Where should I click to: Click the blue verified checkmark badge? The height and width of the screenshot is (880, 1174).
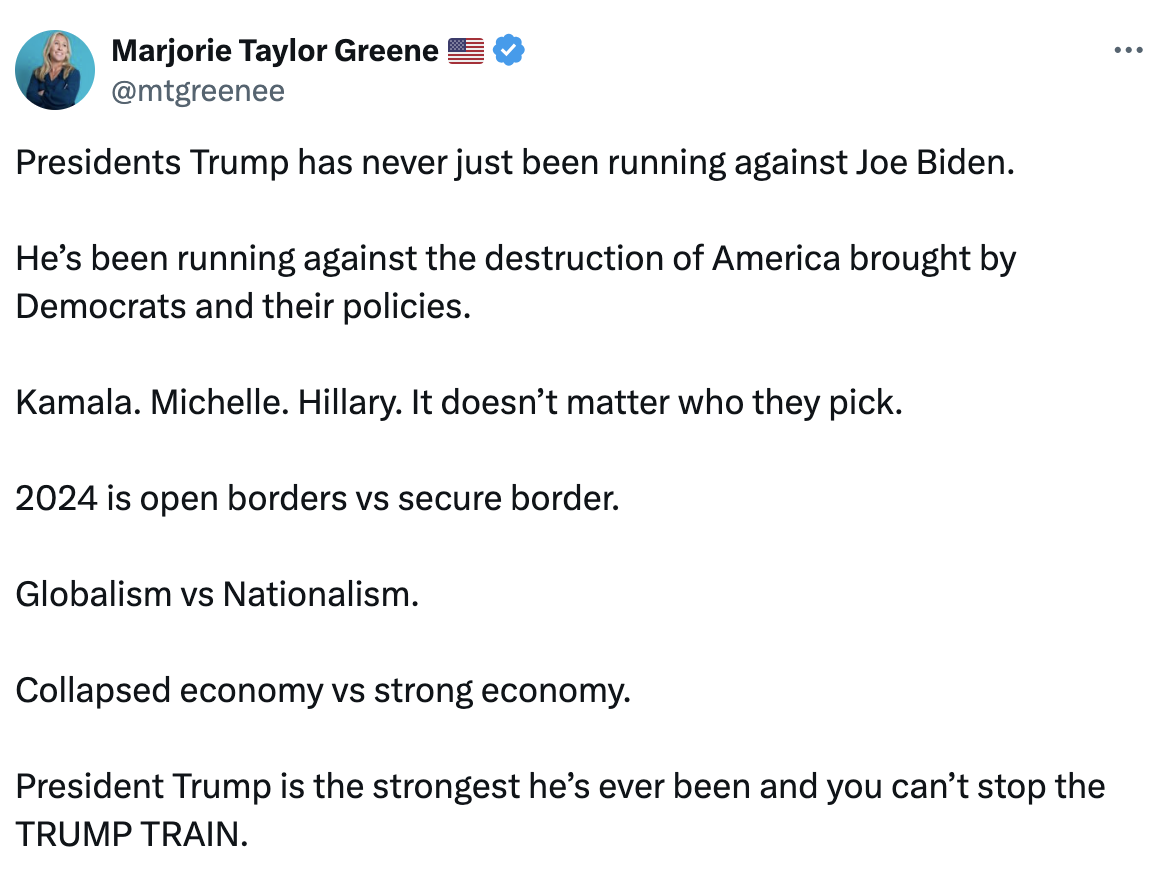coord(508,50)
